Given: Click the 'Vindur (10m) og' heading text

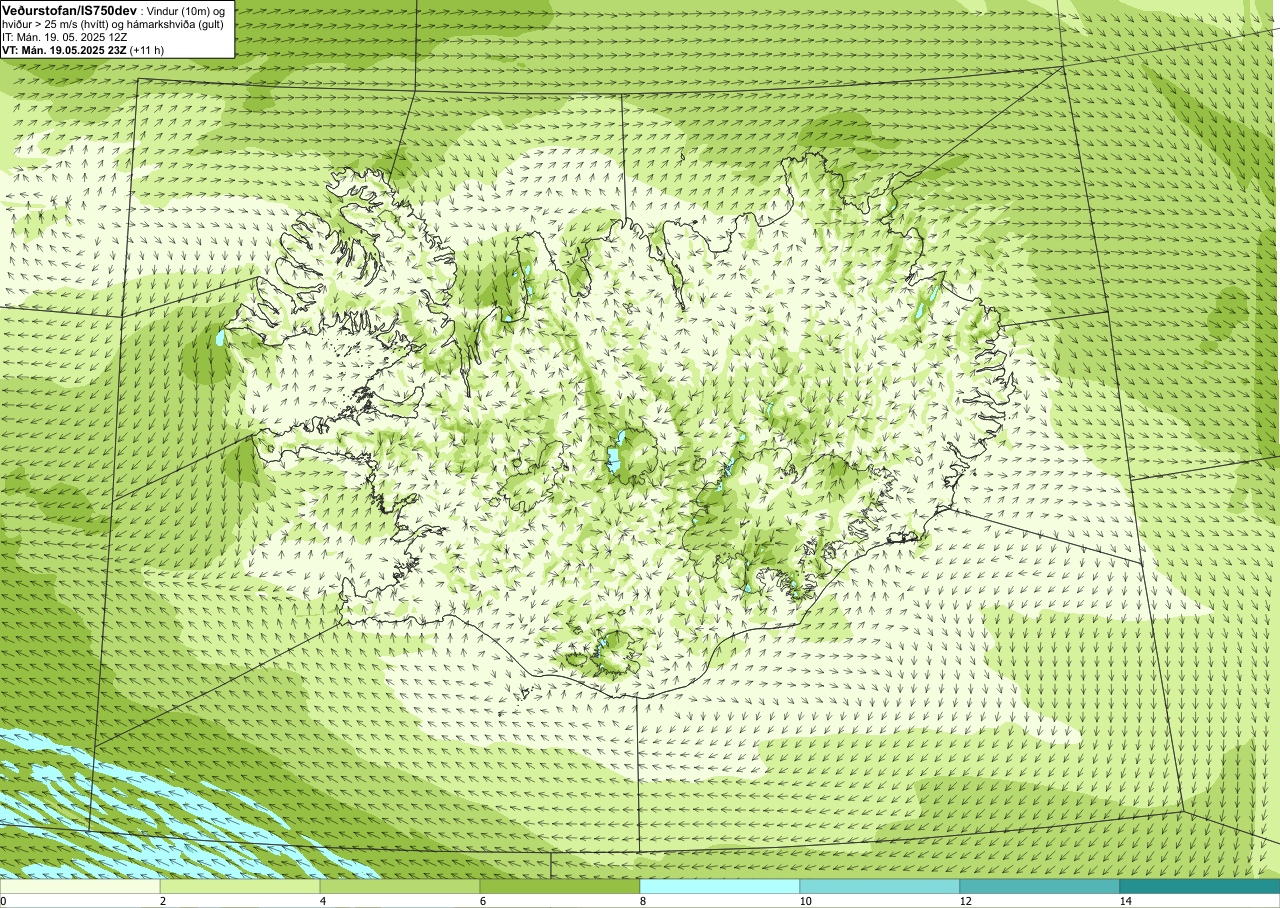Looking at the screenshot, I should tap(186, 11).
